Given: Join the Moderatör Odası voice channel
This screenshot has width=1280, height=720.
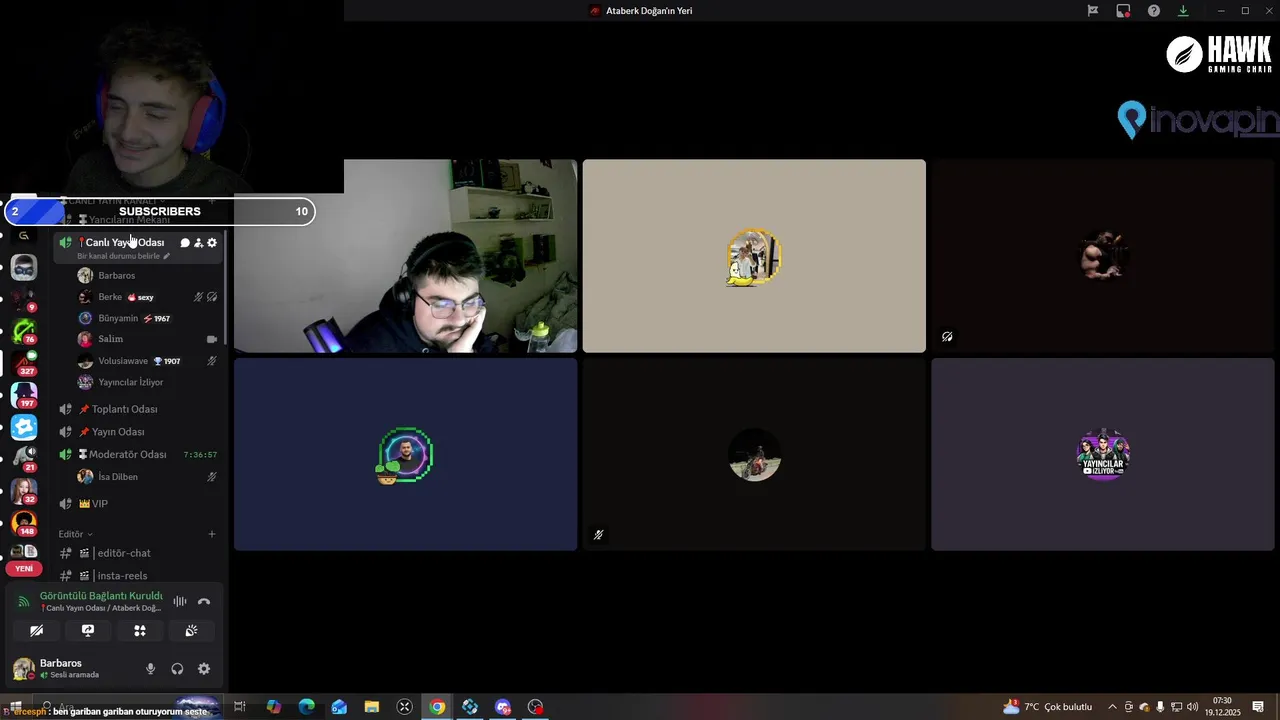Looking at the screenshot, I should pyautogui.click(x=138, y=454).
